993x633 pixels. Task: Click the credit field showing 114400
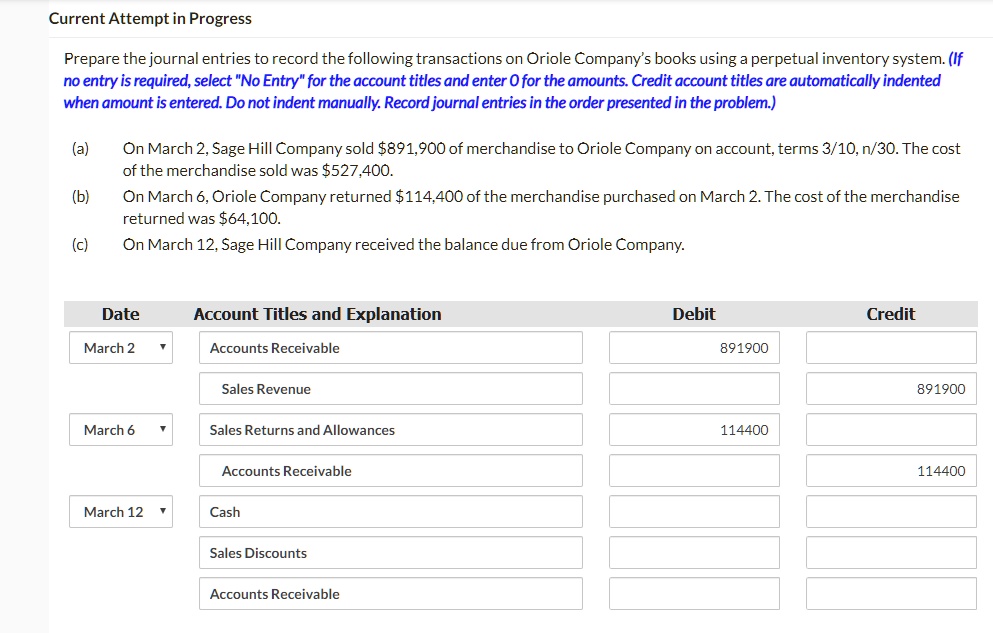pos(891,471)
